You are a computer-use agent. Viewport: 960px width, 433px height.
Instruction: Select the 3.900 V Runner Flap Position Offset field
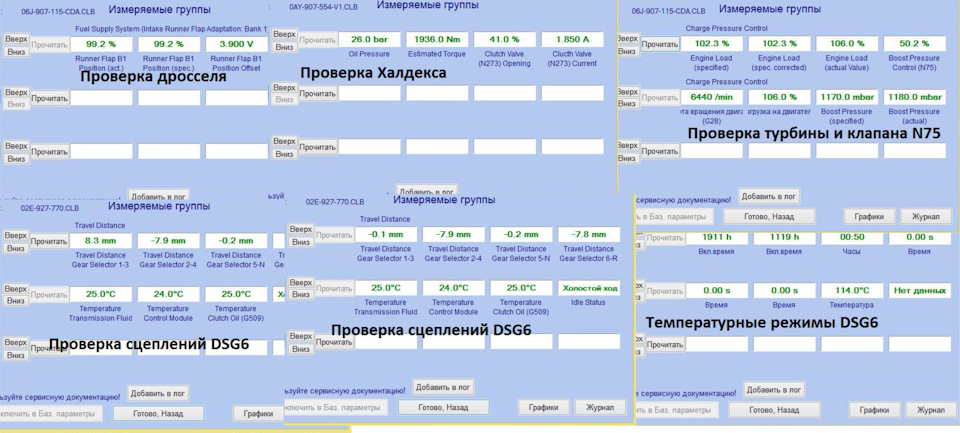coord(236,44)
